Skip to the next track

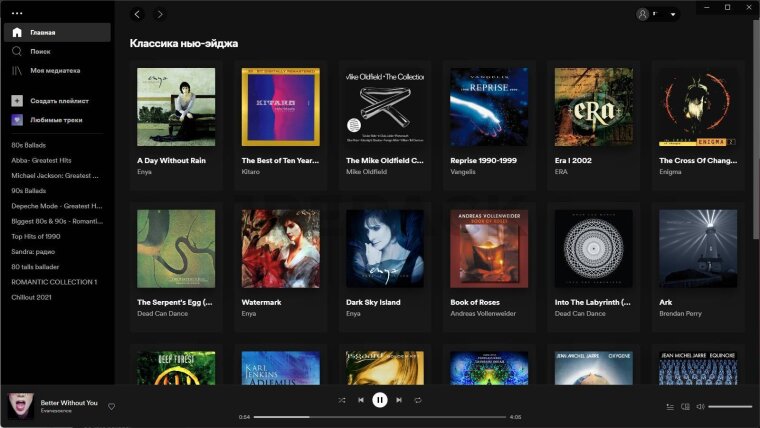399,400
